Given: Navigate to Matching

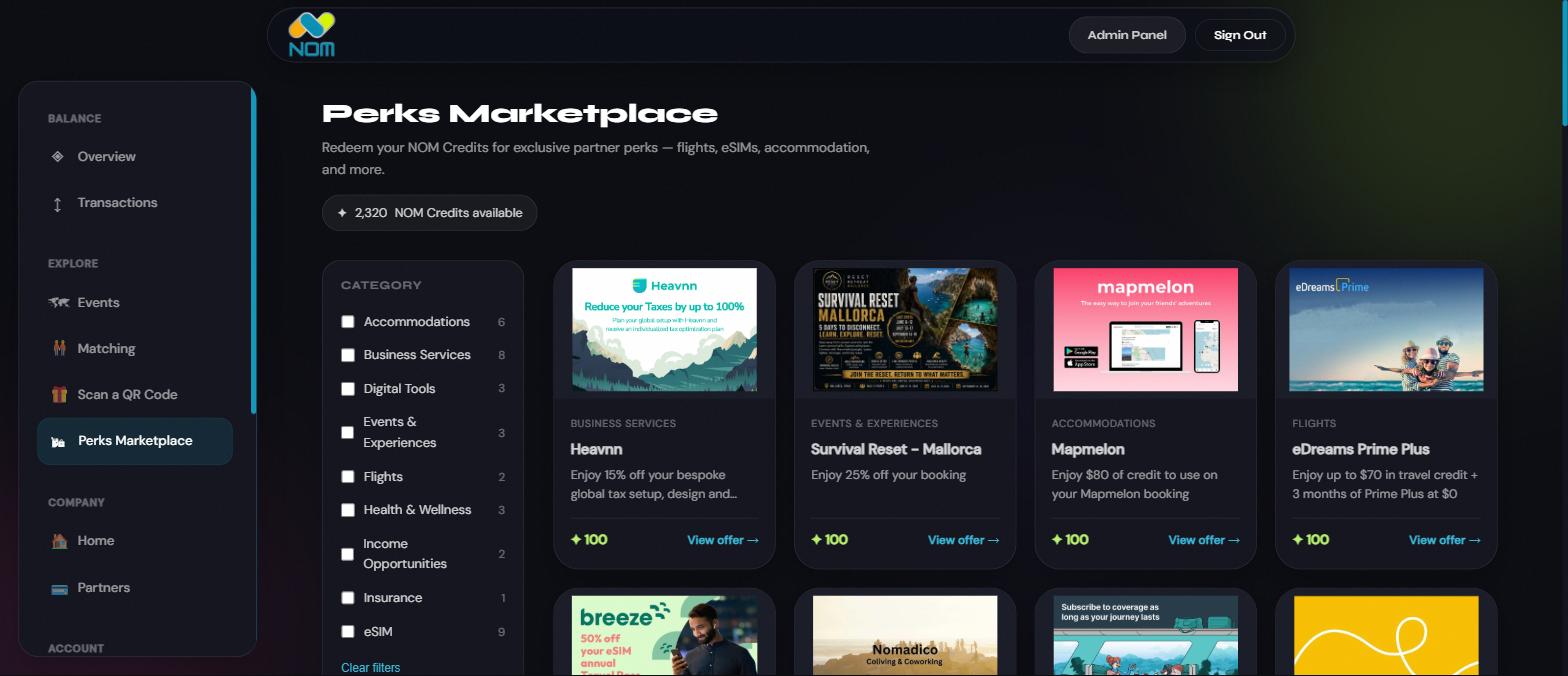Looking at the screenshot, I should pyautogui.click(x=135, y=349).
